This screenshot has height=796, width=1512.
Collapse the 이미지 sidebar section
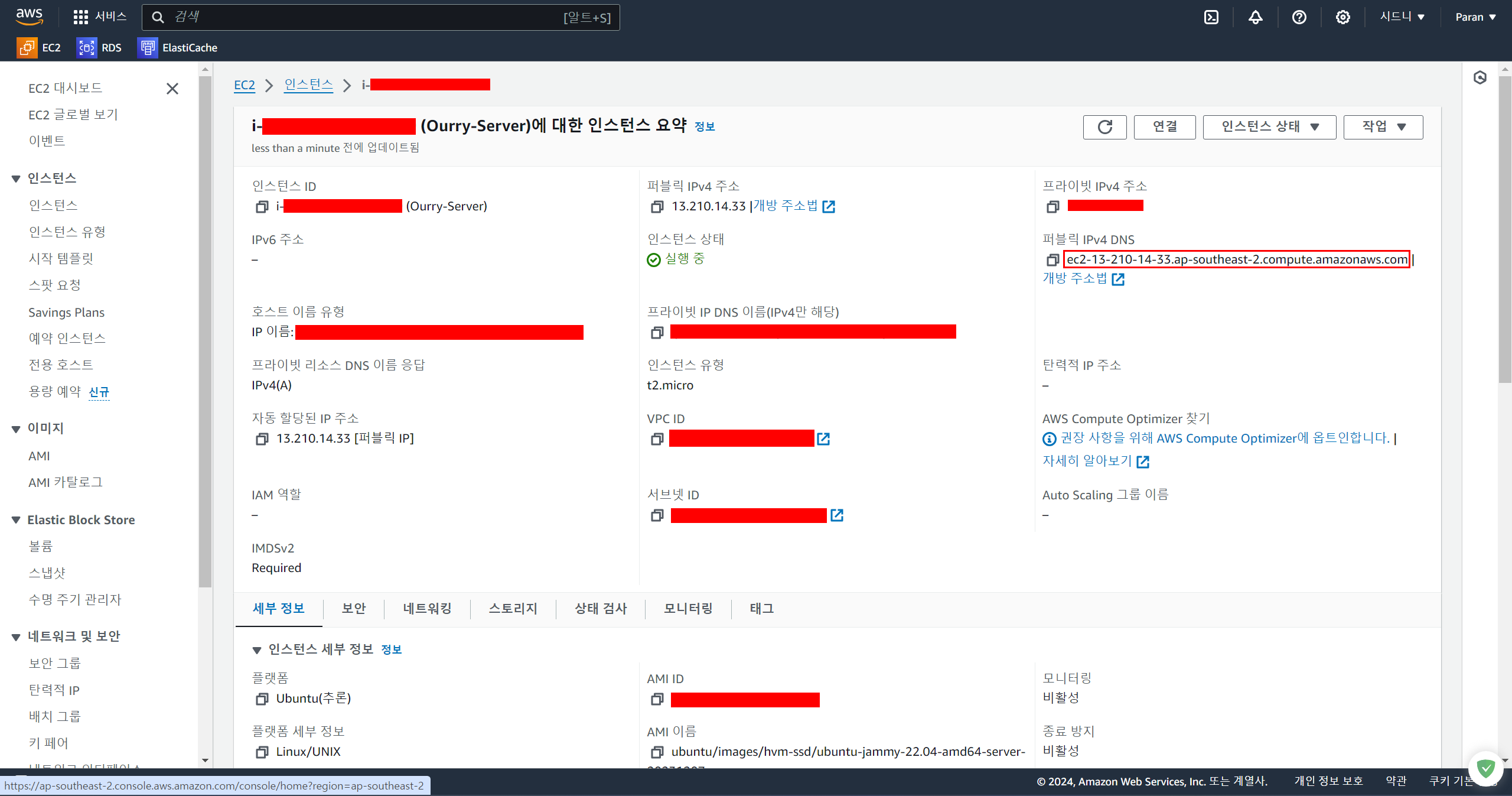(16, 429)
